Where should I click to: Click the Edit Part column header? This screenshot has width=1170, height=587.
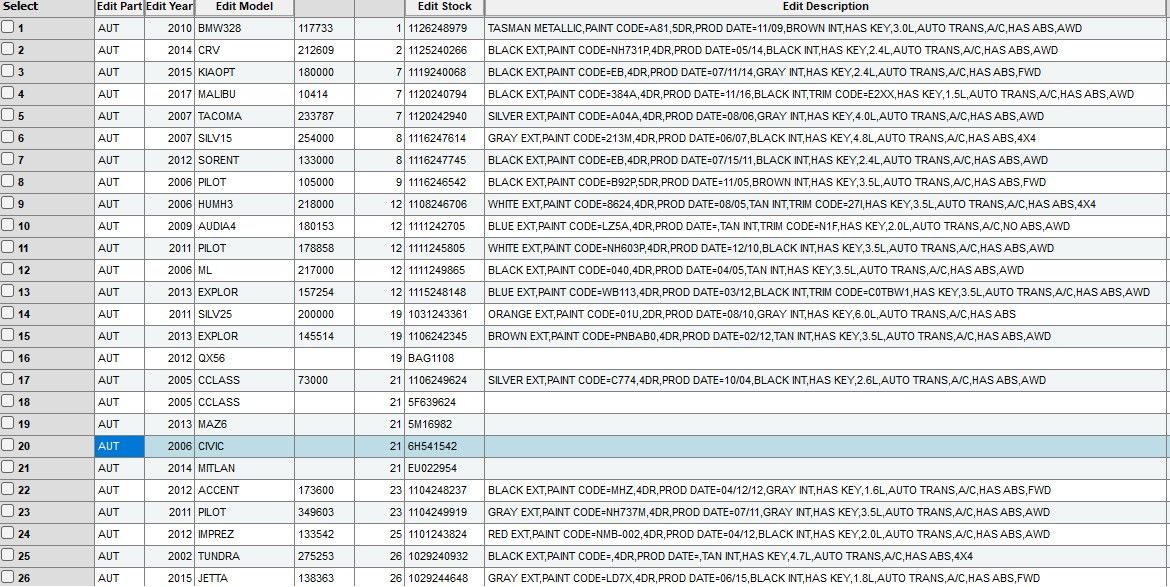click(119, 7)
